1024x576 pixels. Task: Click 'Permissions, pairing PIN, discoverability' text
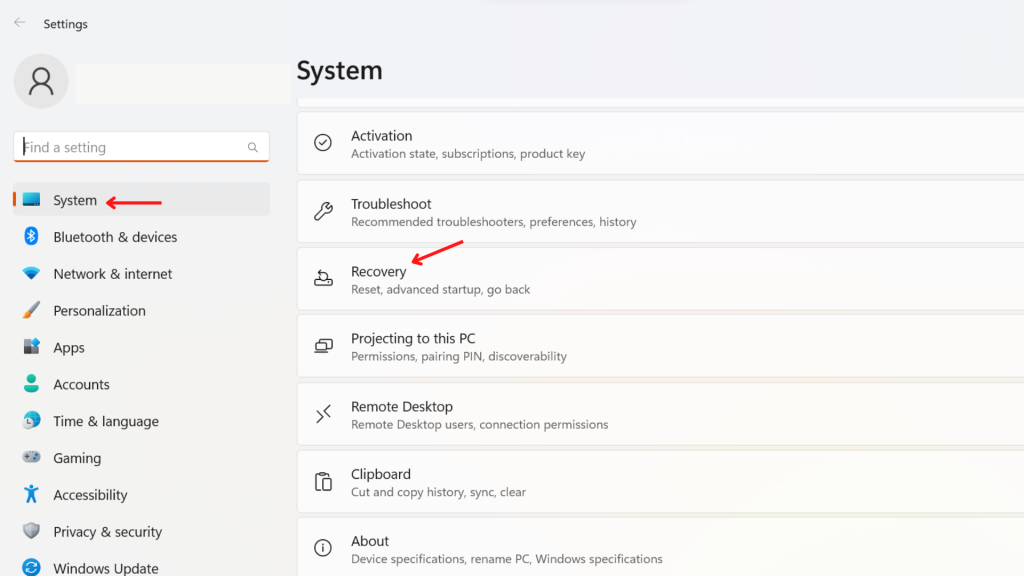458,357
